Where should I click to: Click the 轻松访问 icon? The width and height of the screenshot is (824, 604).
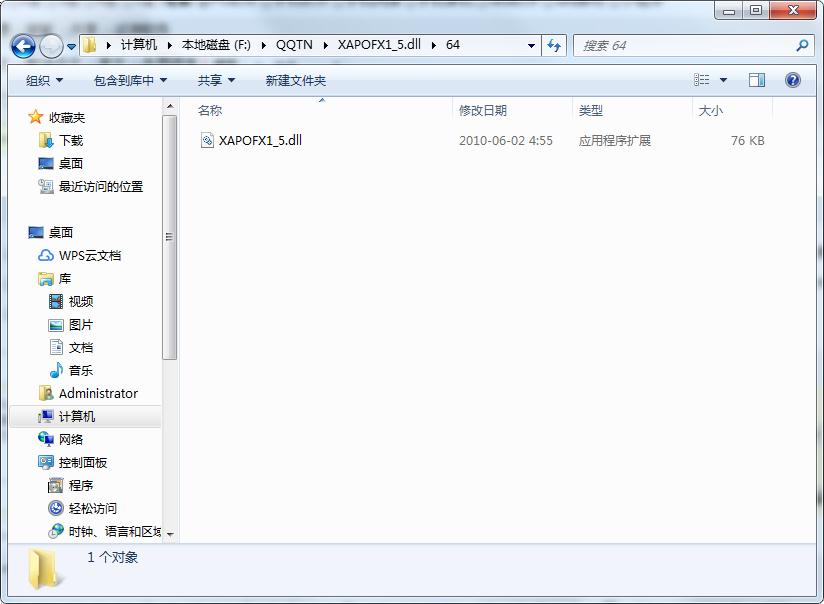pos(56,508)
